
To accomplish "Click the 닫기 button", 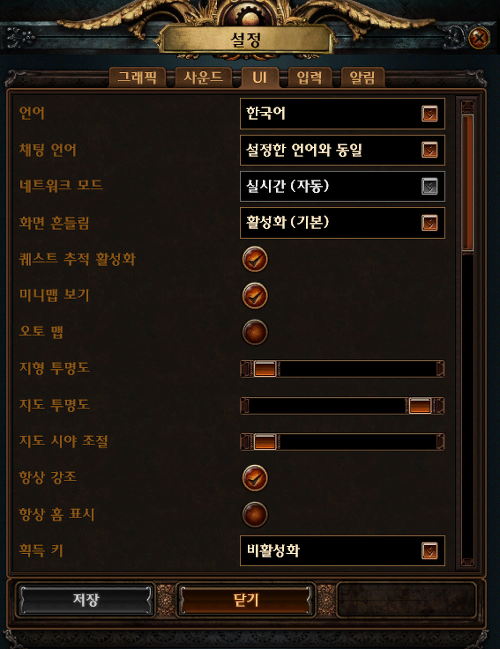I will (x=246, y=599).
